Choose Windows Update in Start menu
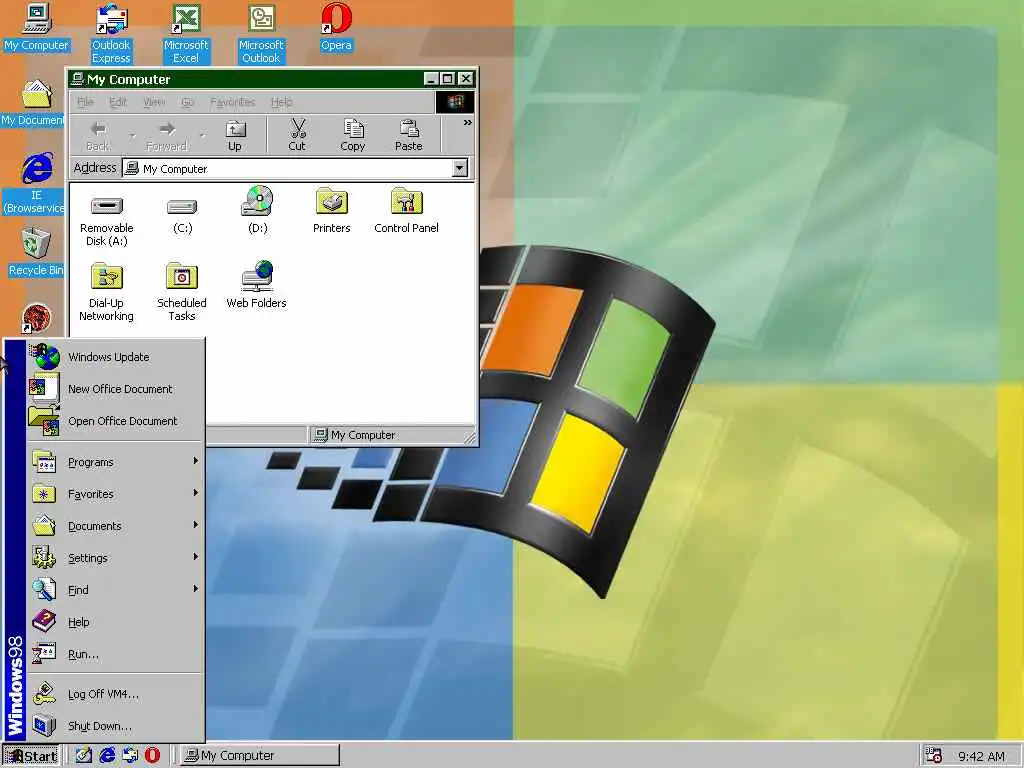 (x=116, y=357)
